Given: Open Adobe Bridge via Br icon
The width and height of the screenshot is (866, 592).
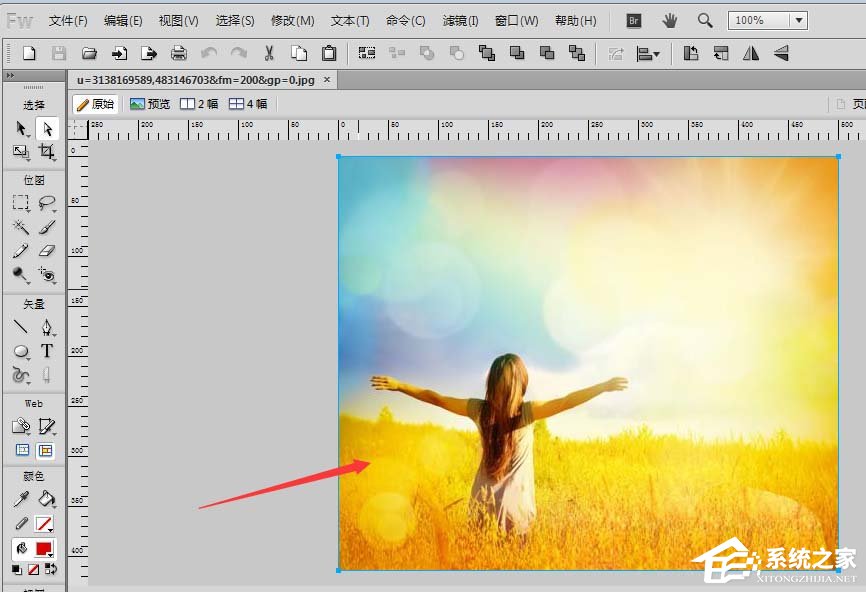Looking at the screenshot, I should pyautogui.click(x=633, y=20).
